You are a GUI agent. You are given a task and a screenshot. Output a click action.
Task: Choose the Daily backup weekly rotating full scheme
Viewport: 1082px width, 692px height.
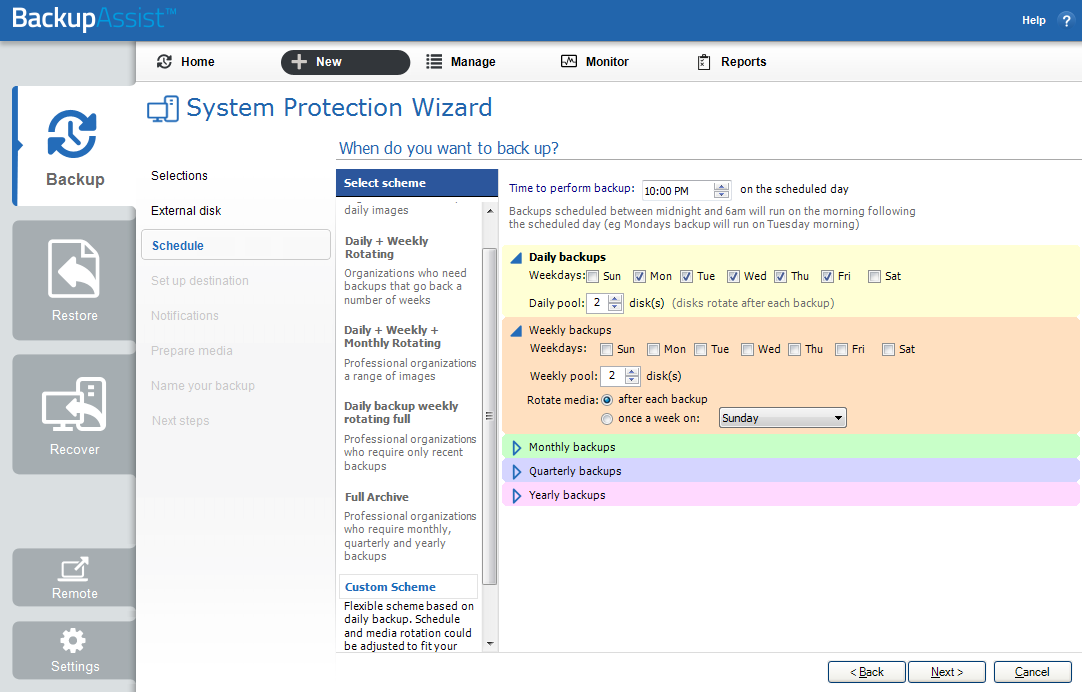(x=401, y=413)
